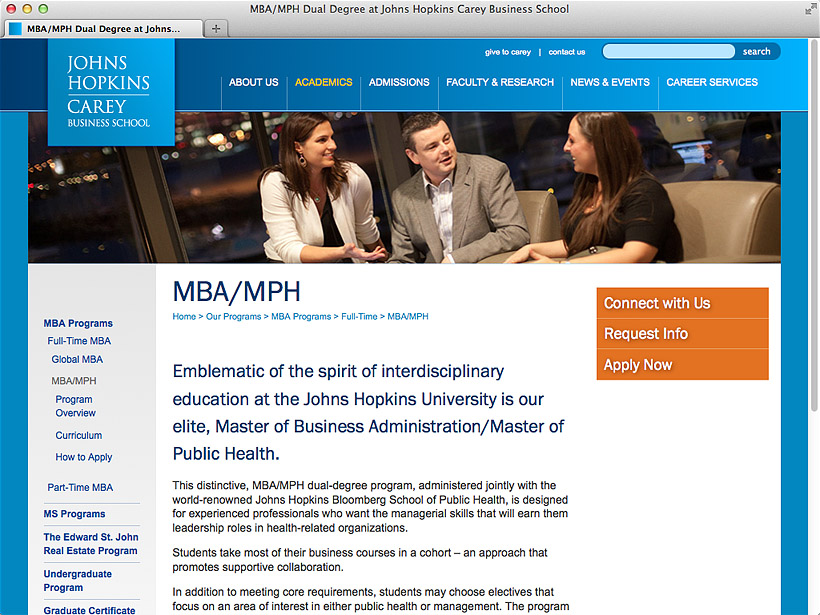The image size is (820, 615).
Task: Open the About Us menu
Action: point(254,82)
